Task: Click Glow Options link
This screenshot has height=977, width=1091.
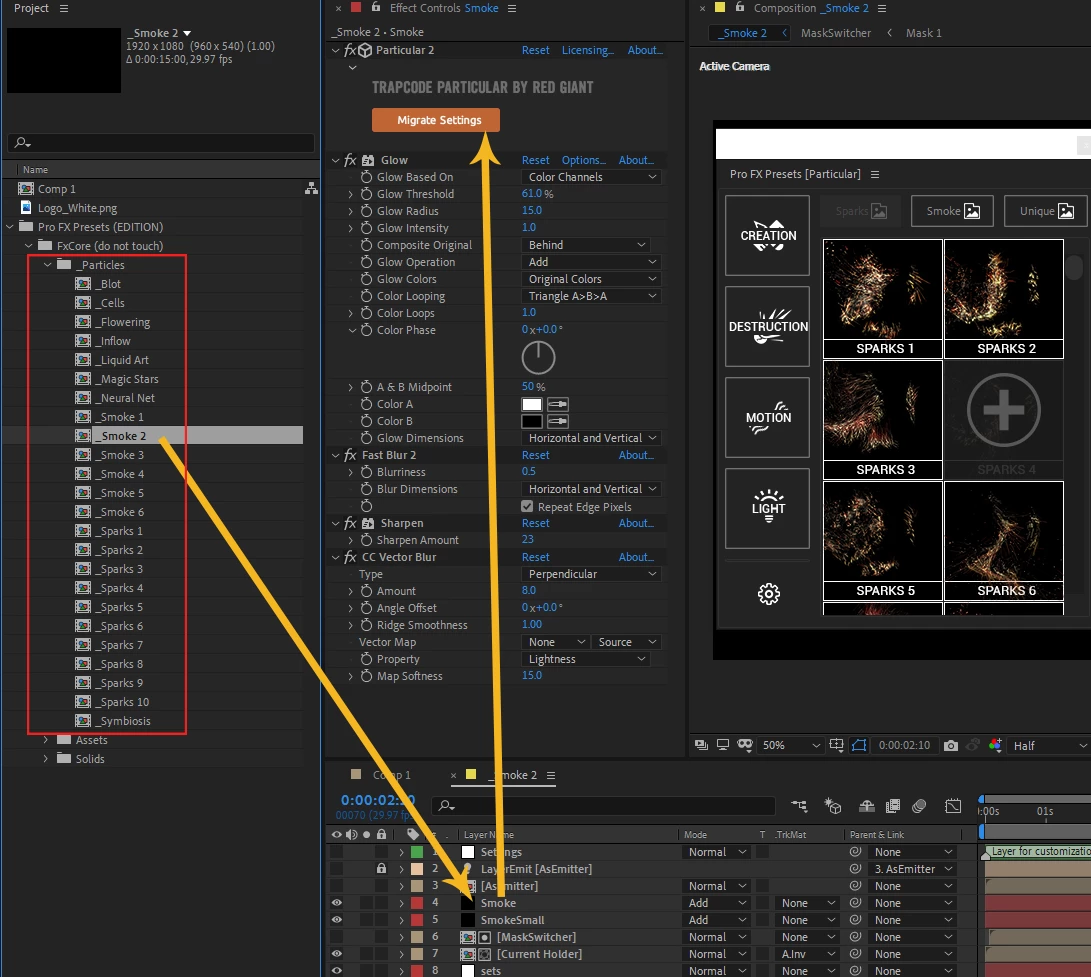Action: point(583,160)
